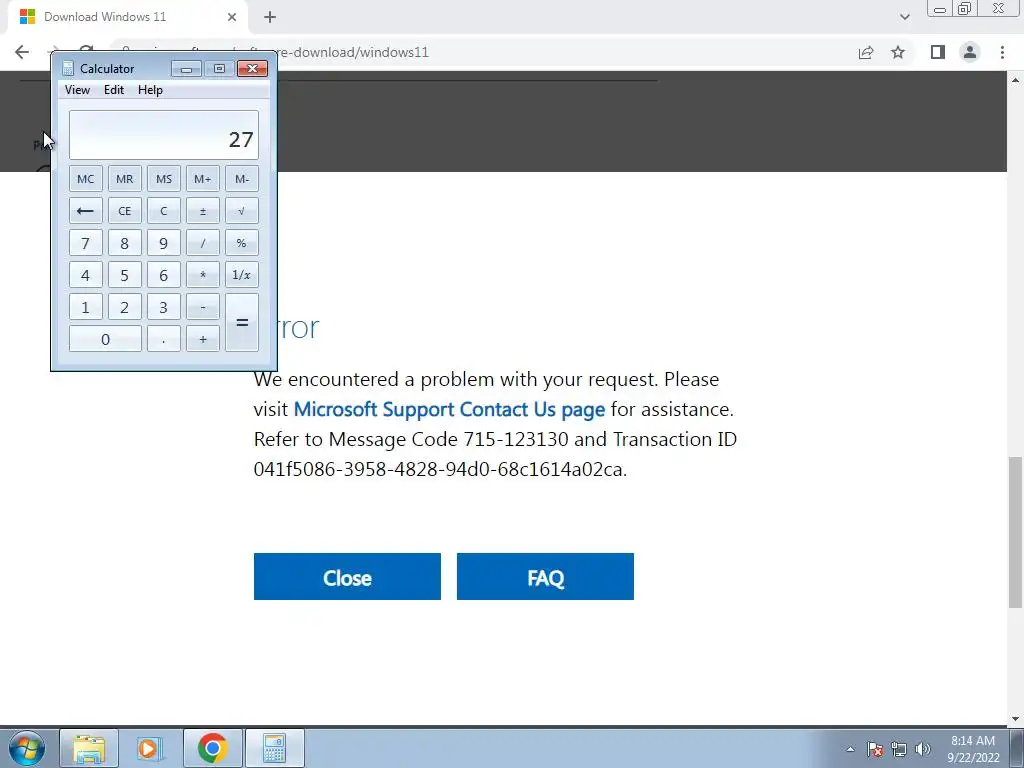Open the Calculator Edit menu
The height and width of the screenshot is (768, 1024).
click(x=114, y=90)
